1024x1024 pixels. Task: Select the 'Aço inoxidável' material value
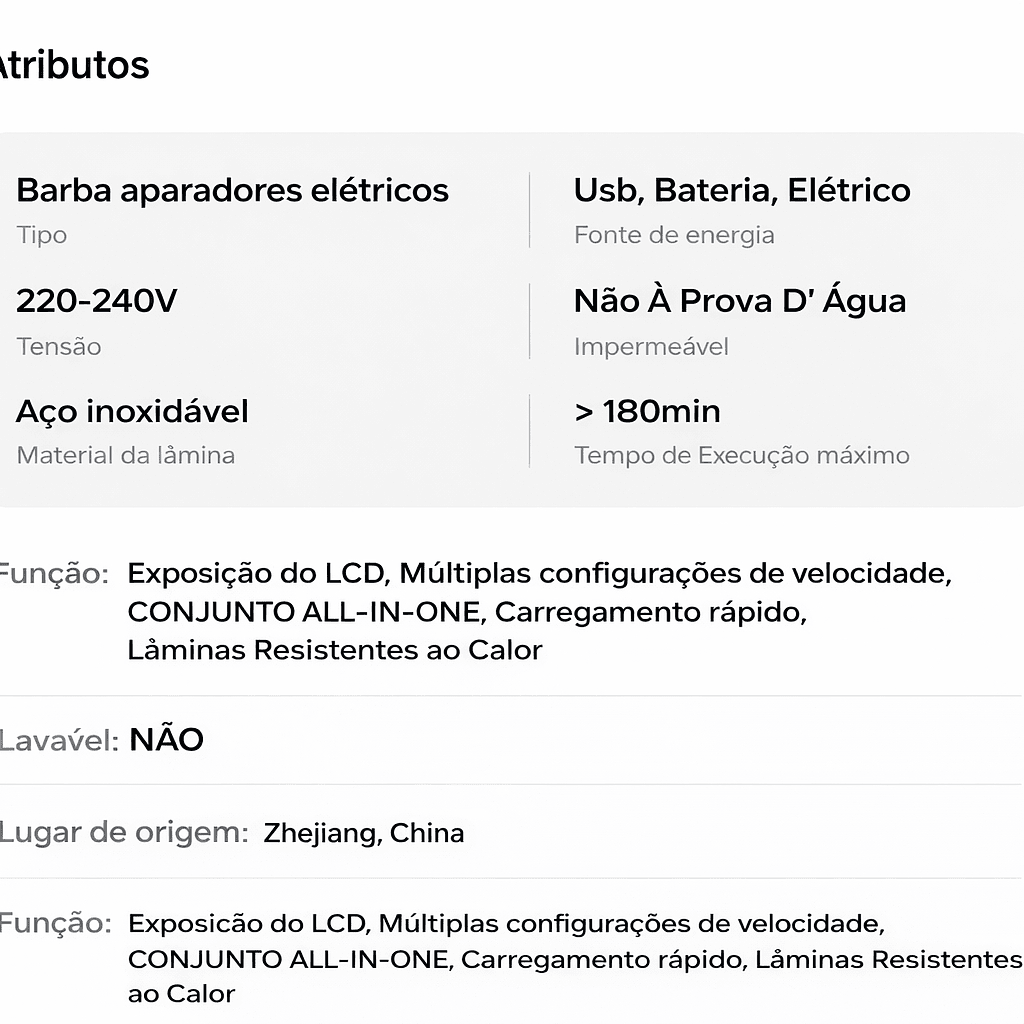(x=132, y=411)
